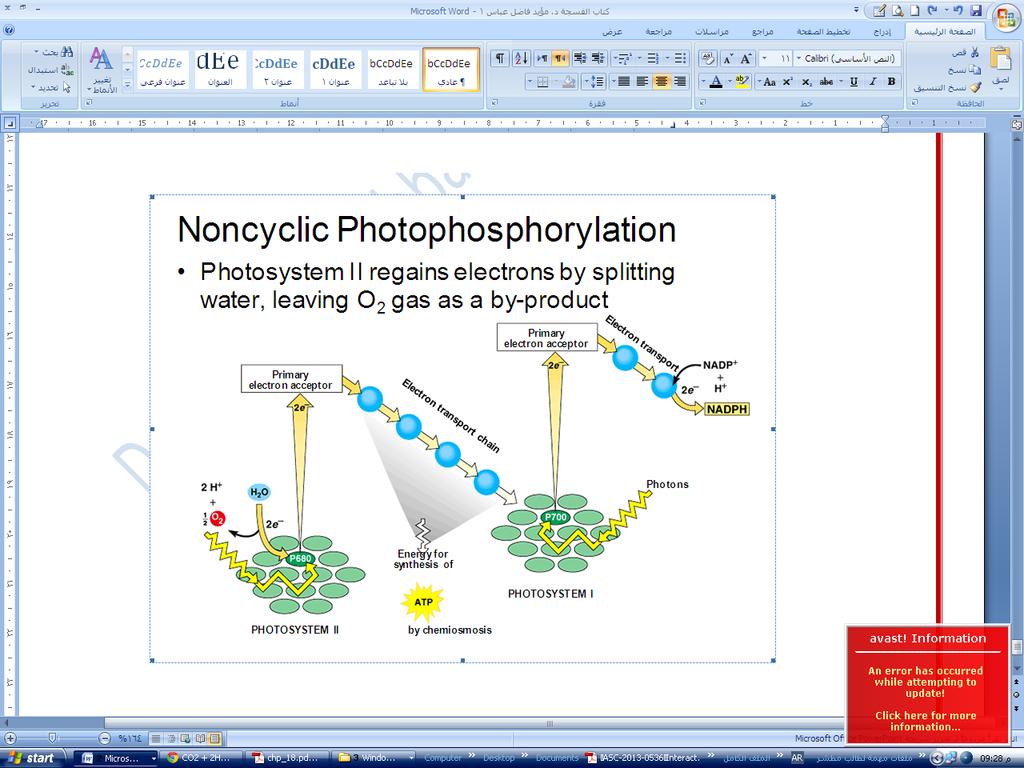The image size is (1024, 768).
Task: Select the Format Painter (نسخ التنسيق)
Action: 947,87
